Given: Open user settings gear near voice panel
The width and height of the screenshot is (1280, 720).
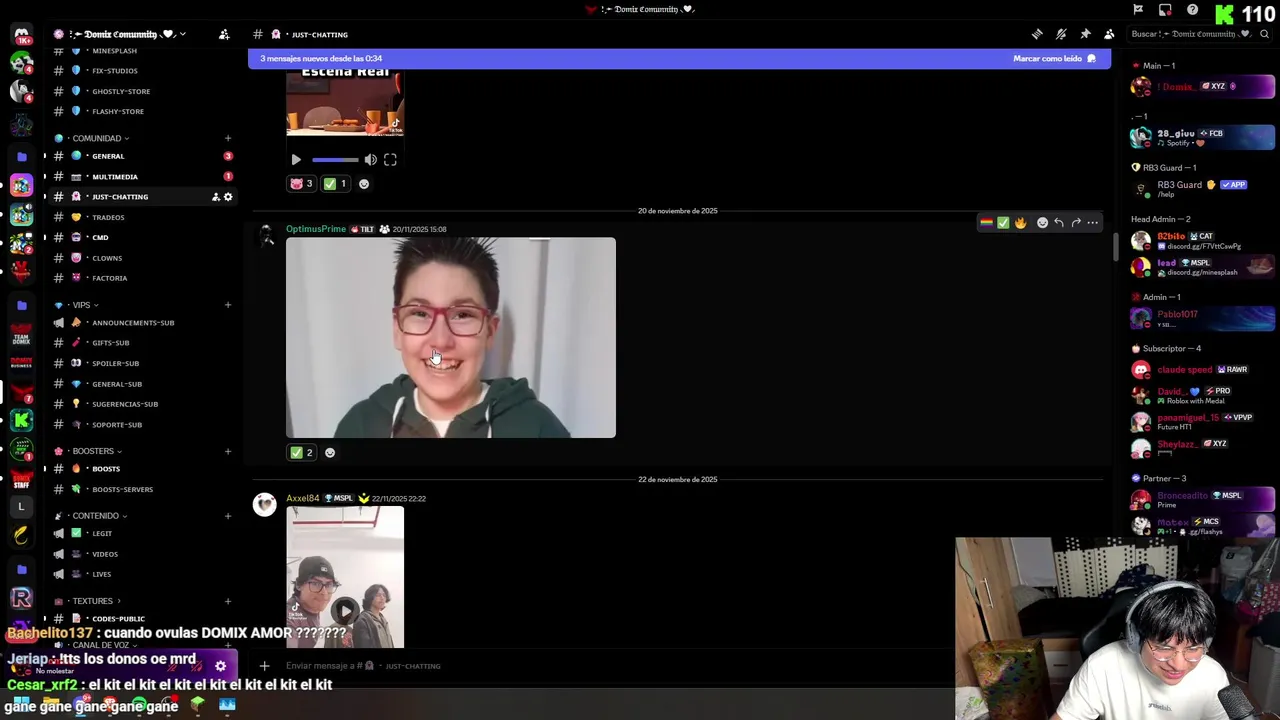Looking at the screenshot, I should click(220, 666).
